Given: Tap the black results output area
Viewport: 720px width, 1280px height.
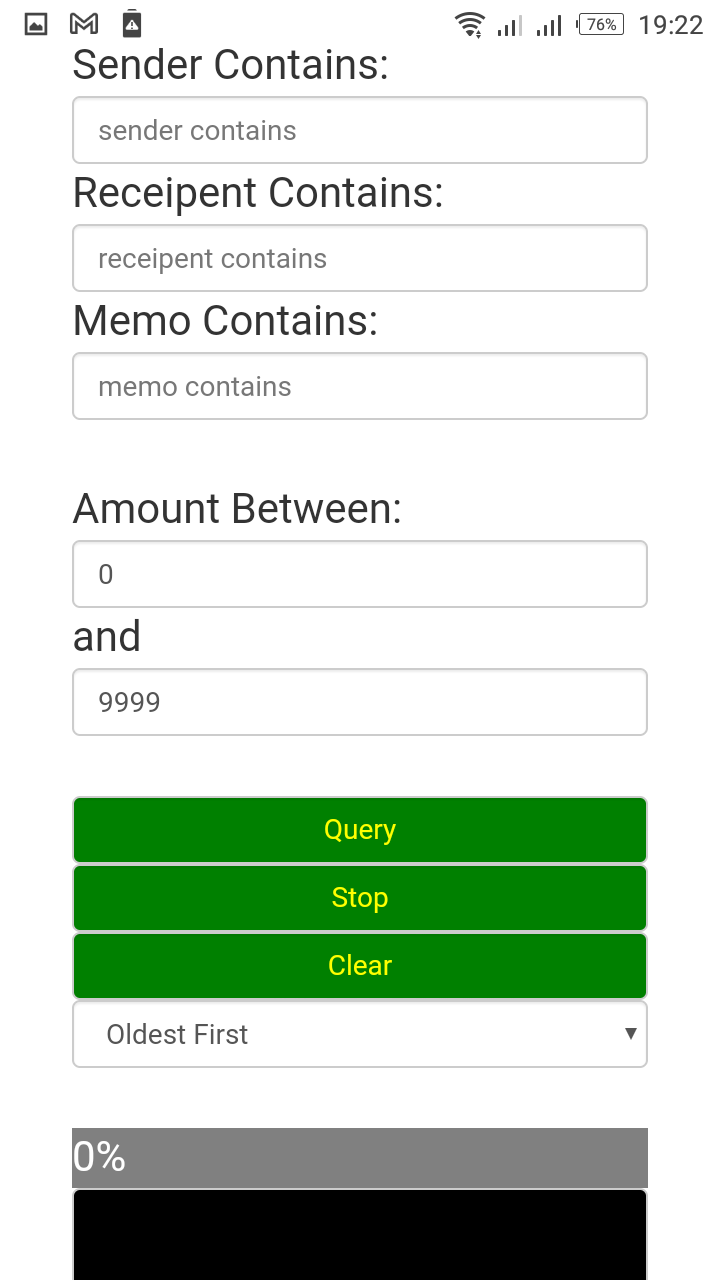Looking at the screenshot, I should (360, 1234).
